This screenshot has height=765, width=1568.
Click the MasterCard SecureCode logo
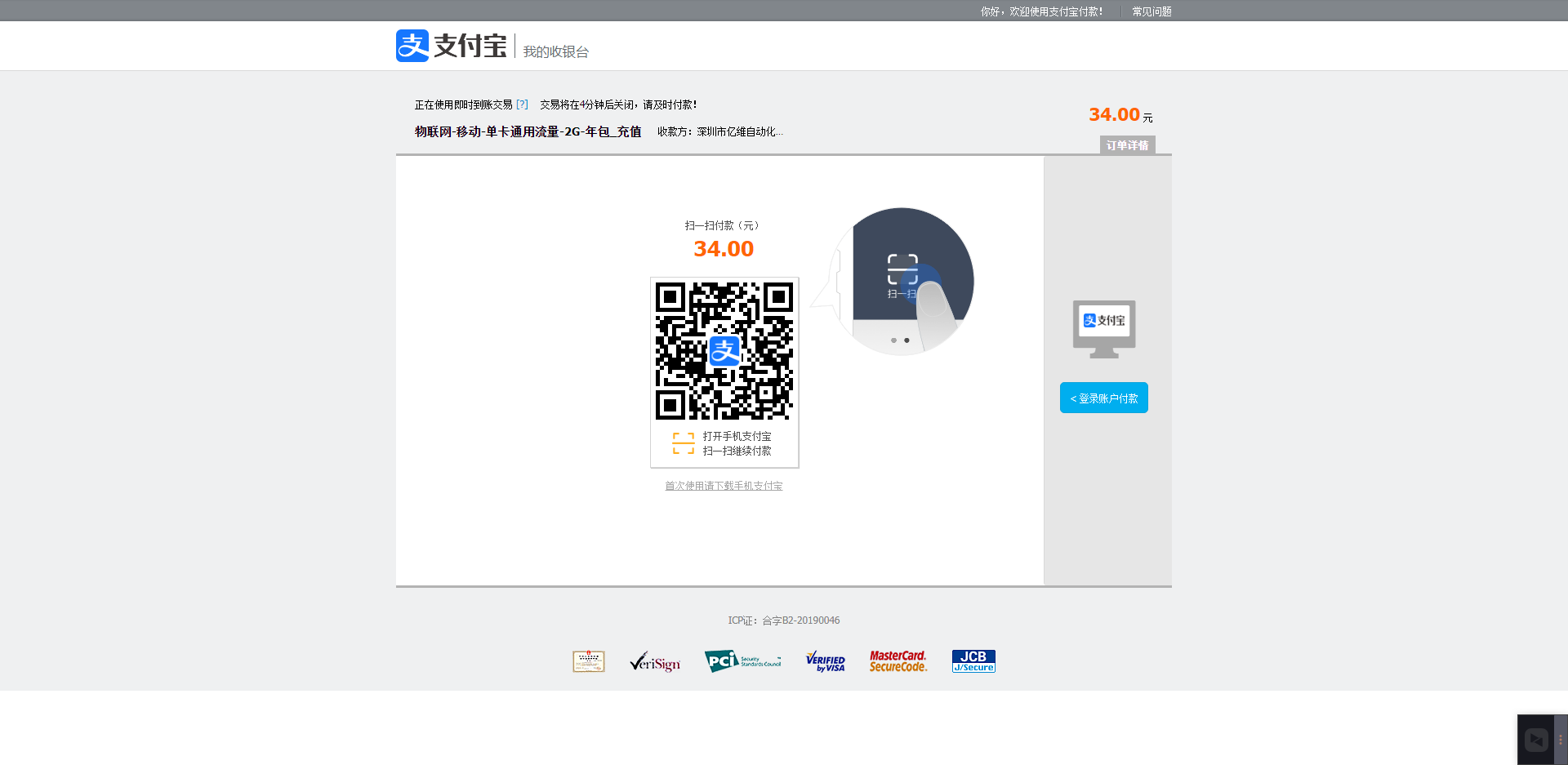(898, 661)
